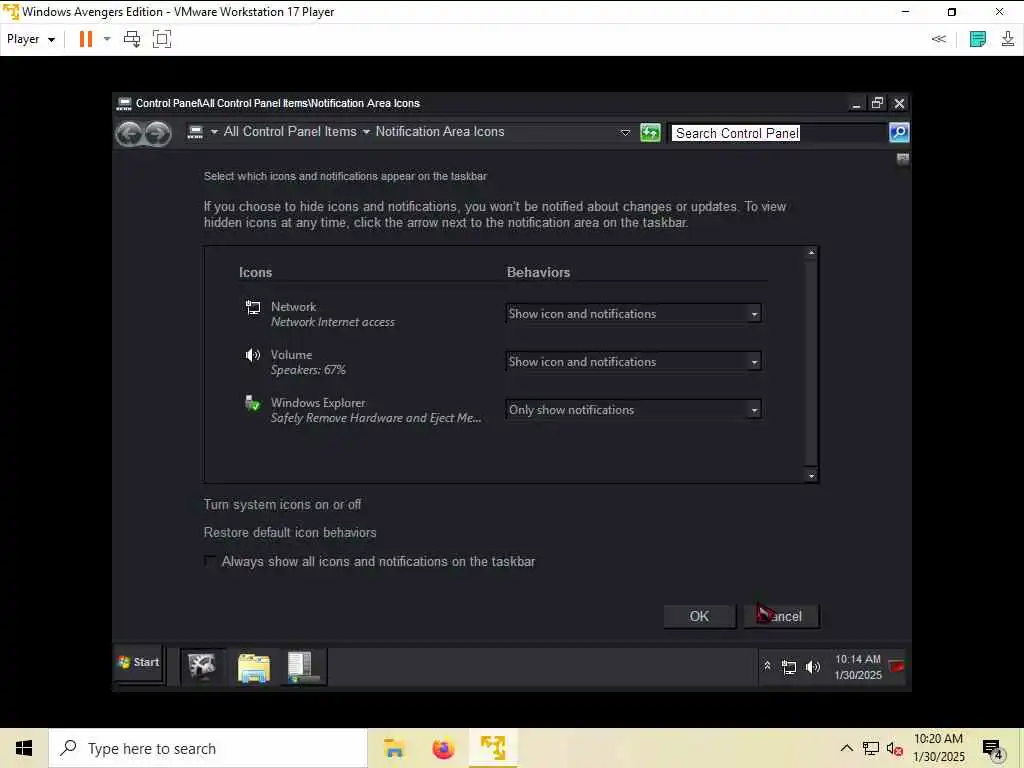1024x768 pixels.
Task: Open address bar history dropdown
Action: pyautogui.click(x=625, y=133)
